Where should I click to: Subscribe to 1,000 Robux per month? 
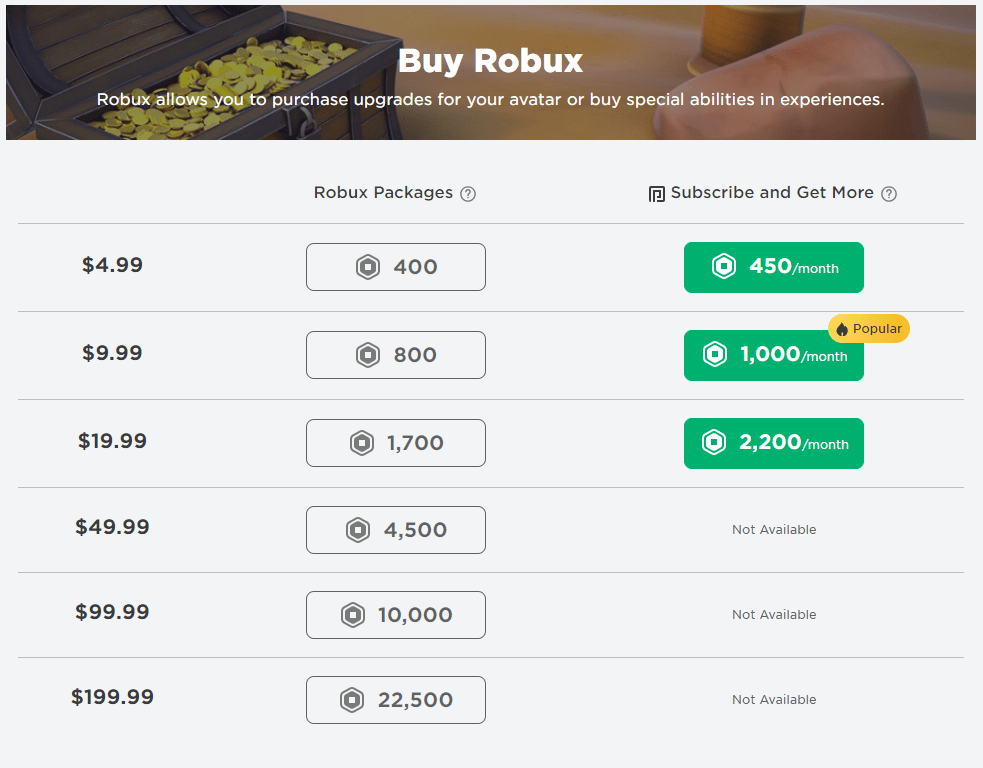tap(774, 355)
